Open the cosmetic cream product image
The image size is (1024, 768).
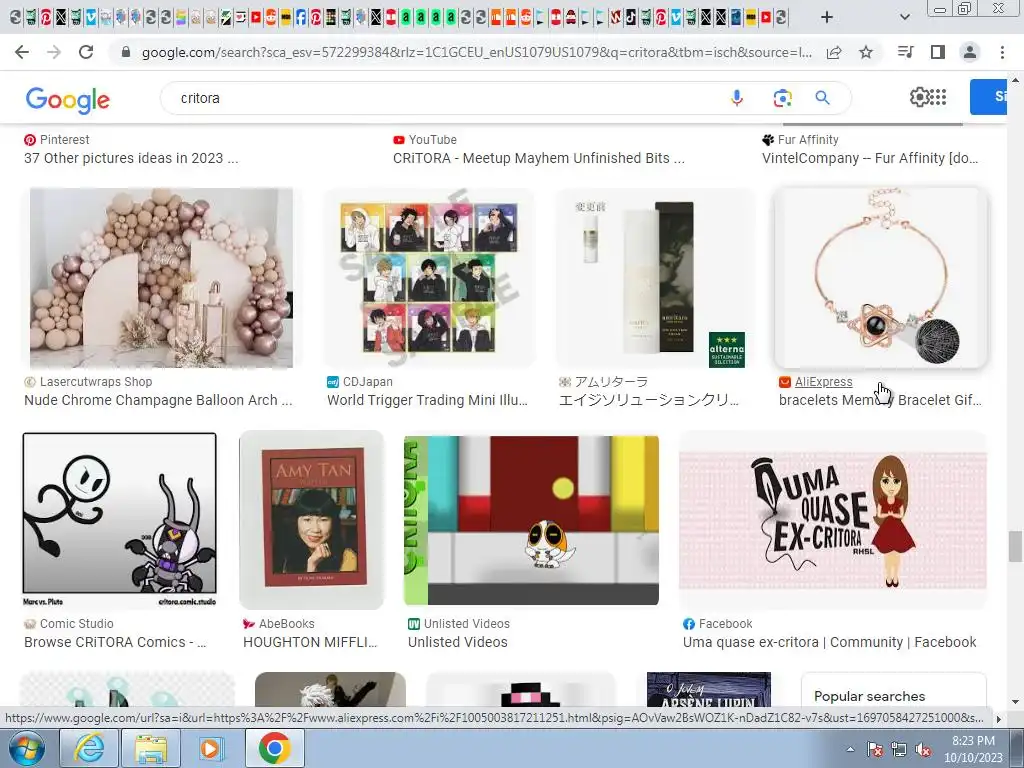(655, 278)
